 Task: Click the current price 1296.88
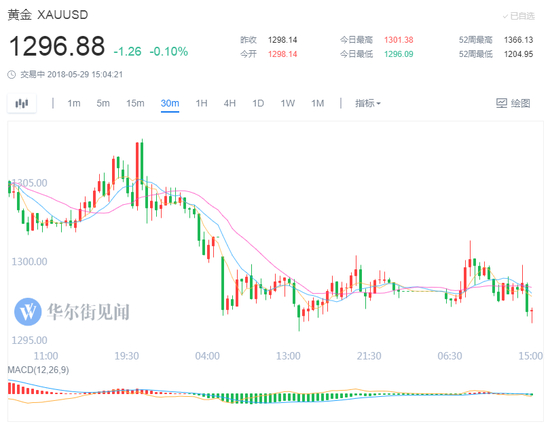(56, 46)
